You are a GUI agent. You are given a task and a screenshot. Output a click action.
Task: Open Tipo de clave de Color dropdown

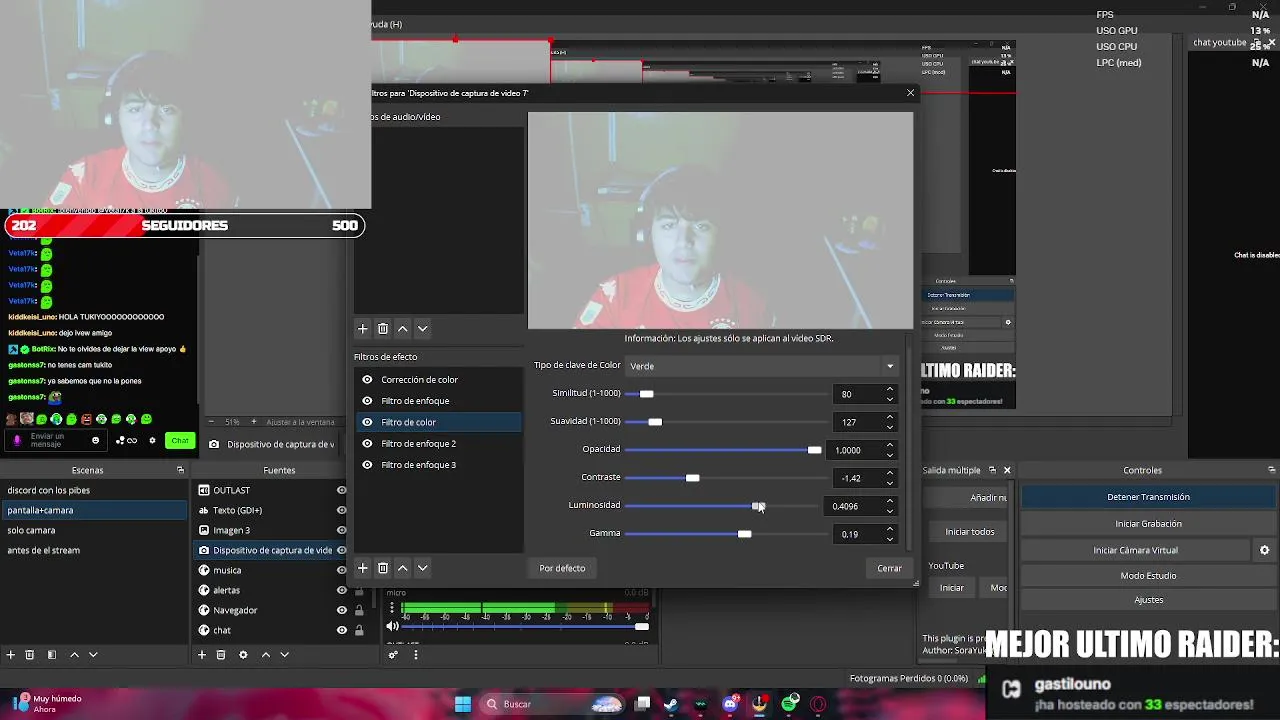(x=762, y=366)
